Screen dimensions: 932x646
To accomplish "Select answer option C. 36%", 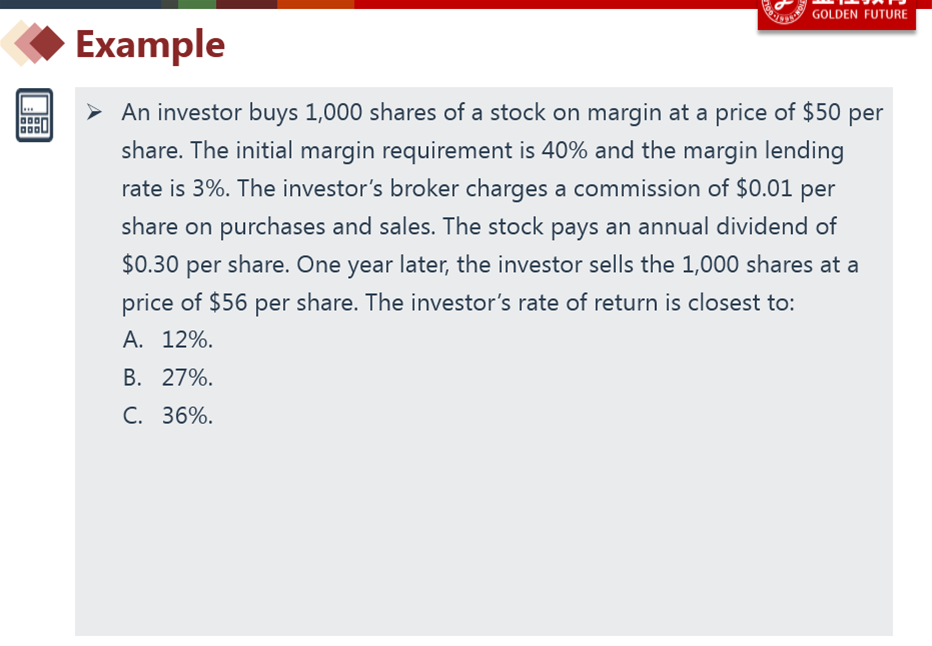I will (x=168, y=416).
